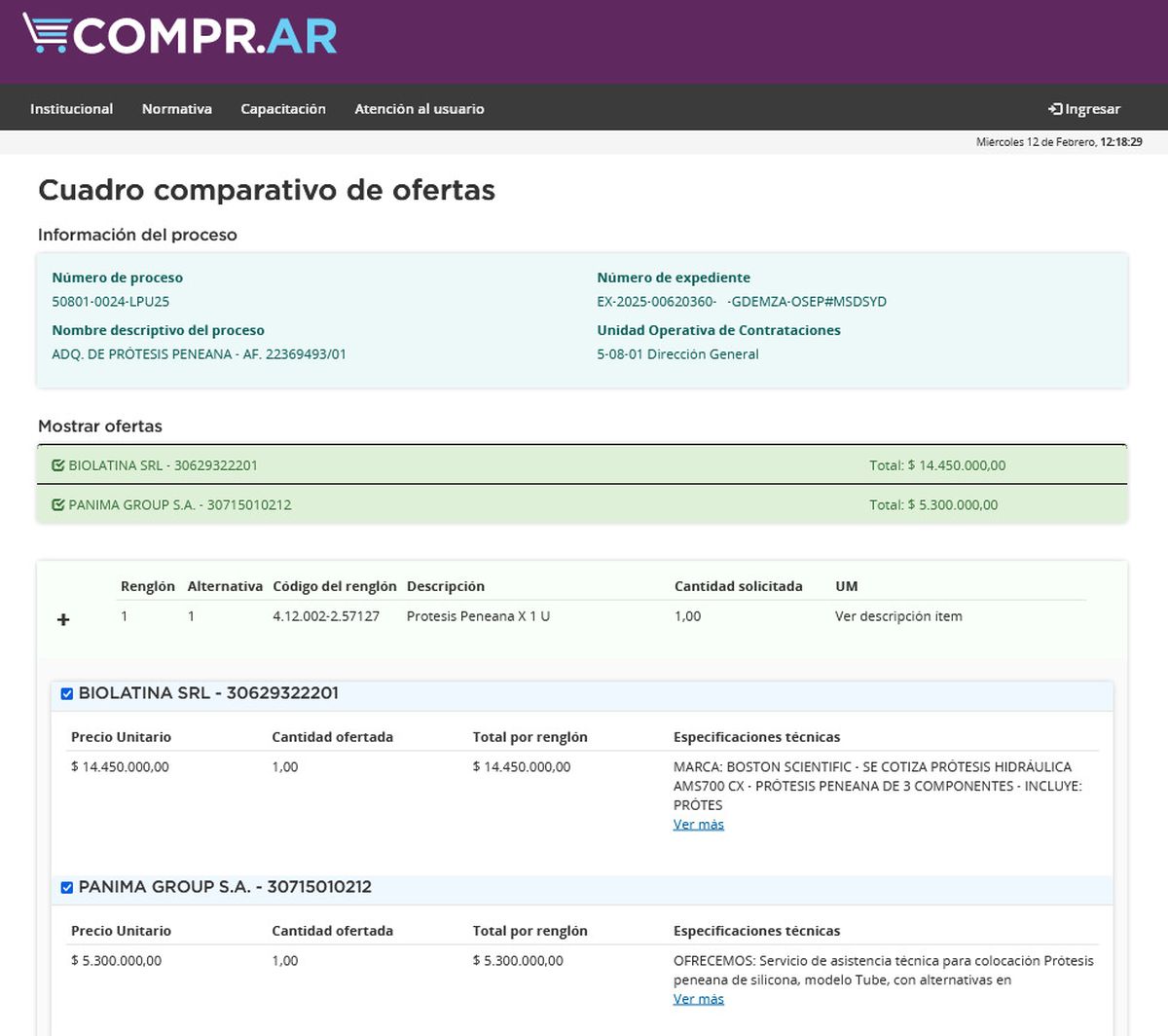Screen dimensions: 1168x1036
Task: Expand the Mostrar ofertas section
Action: click(x=99, y=426)
